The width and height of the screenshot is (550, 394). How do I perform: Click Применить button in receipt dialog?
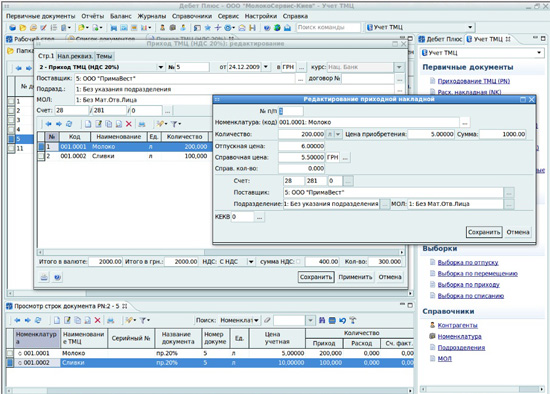point(355,277)
